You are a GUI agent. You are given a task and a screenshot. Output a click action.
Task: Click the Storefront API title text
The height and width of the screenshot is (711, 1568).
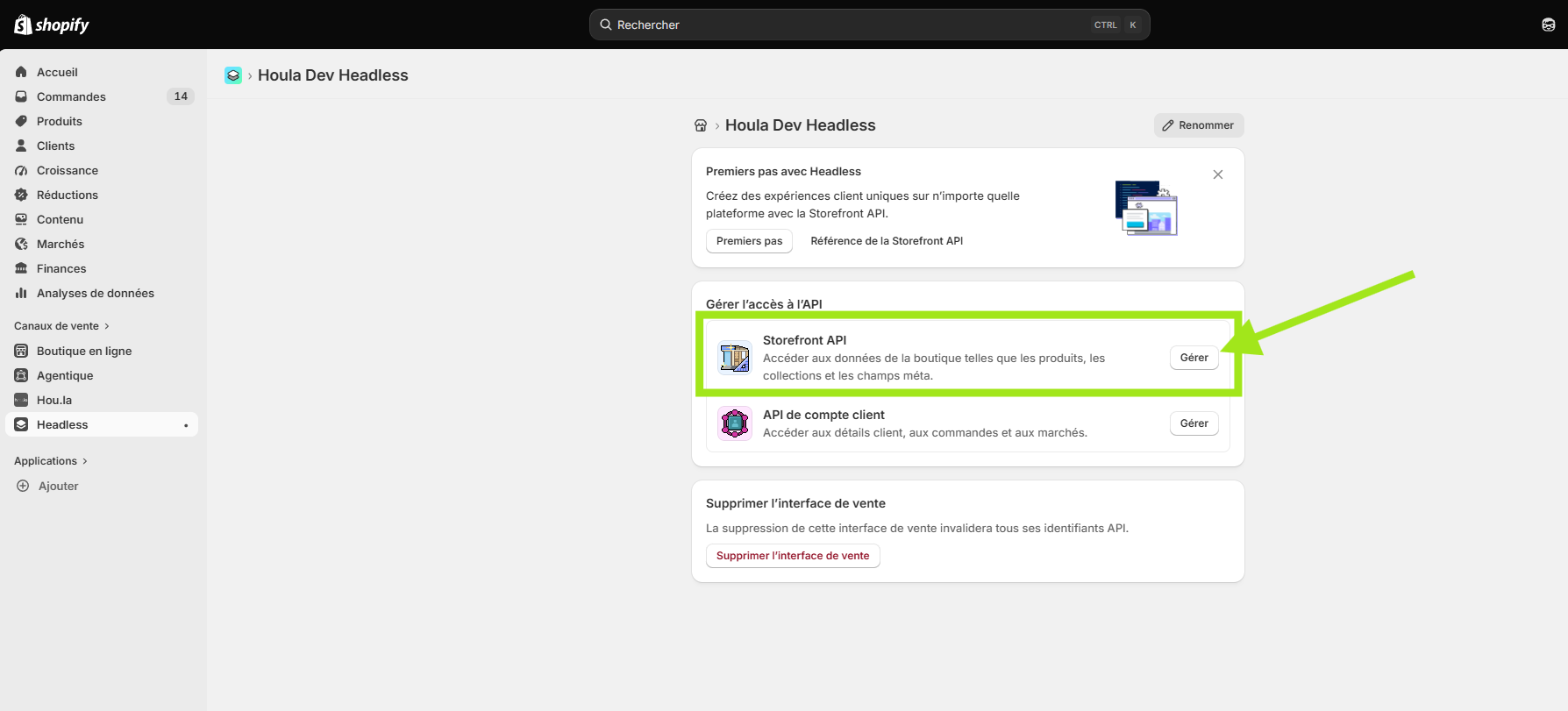click(x=804, y=340)
